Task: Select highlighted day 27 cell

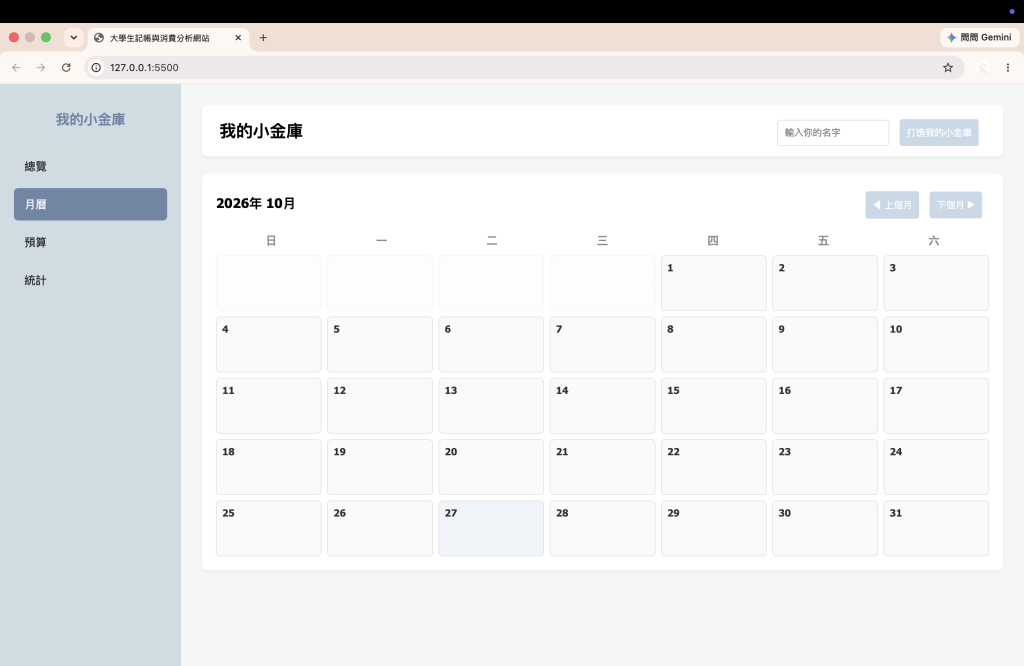Action: point(491,528)
